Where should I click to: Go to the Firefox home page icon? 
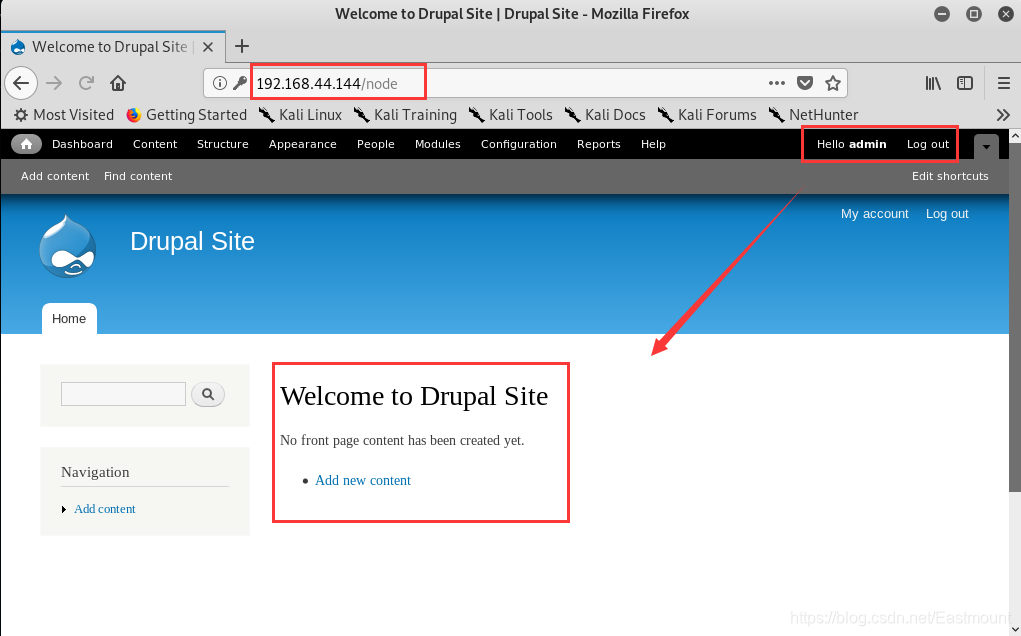tap(118, 83)
